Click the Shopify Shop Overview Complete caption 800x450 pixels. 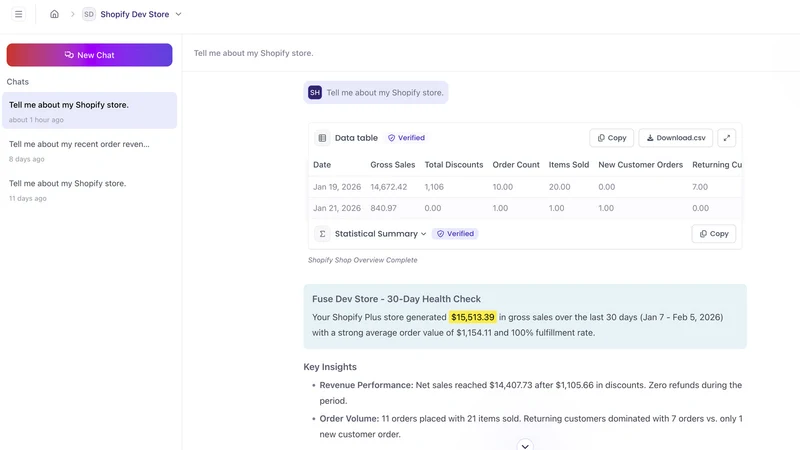363,260
